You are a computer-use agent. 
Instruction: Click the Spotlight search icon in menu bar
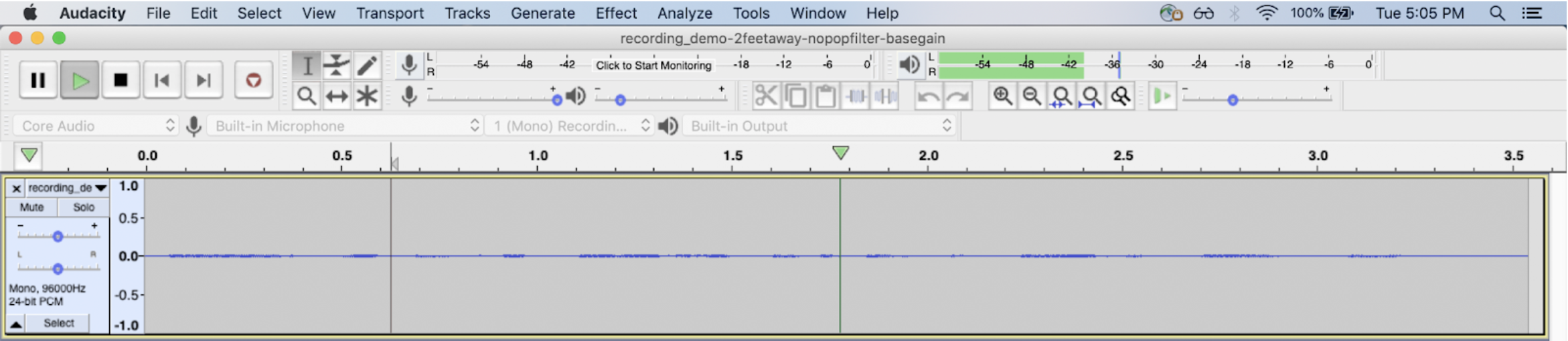tap(1497, 13)
